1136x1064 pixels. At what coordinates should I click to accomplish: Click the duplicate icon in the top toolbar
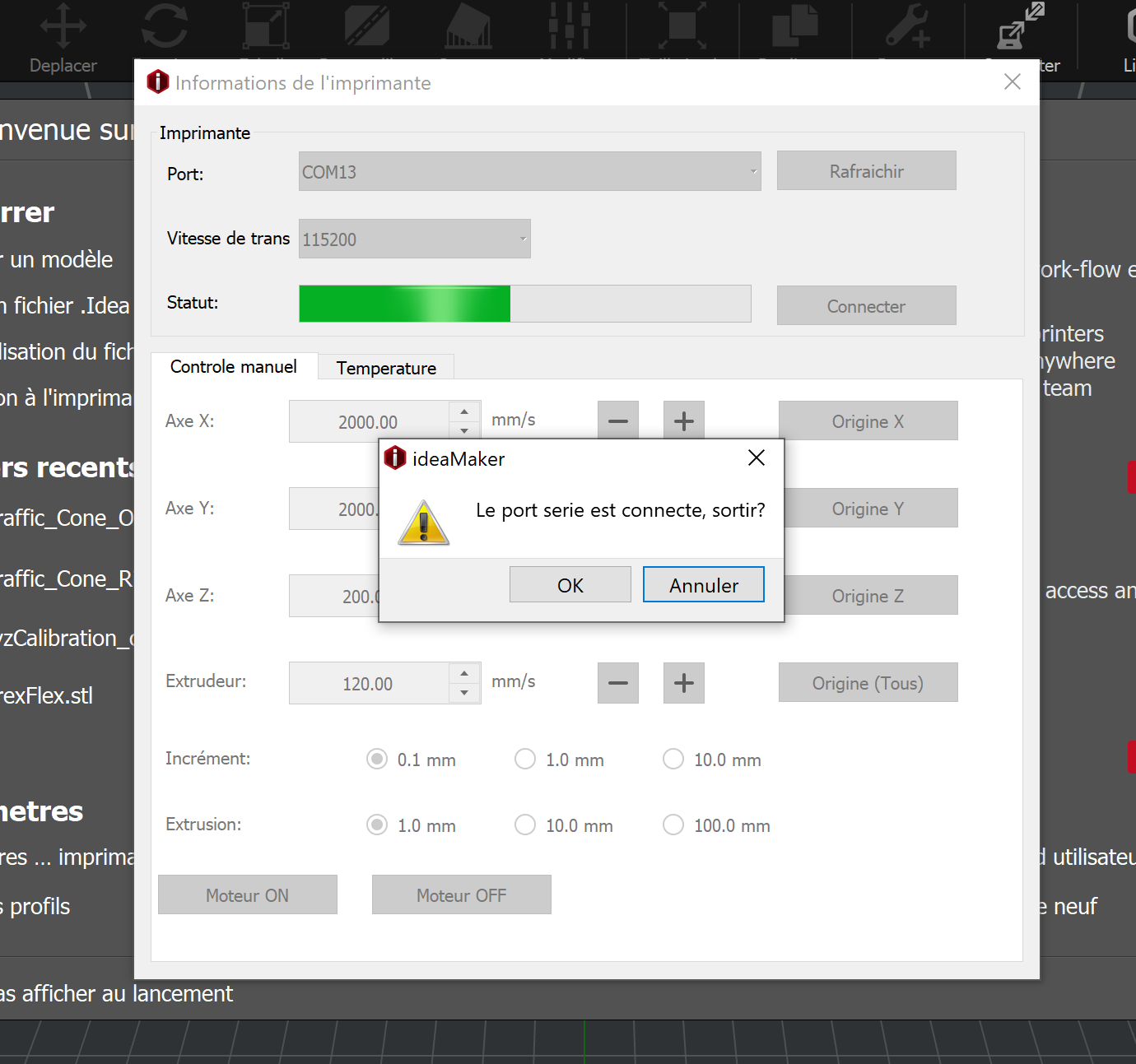(x=795, y=26)
